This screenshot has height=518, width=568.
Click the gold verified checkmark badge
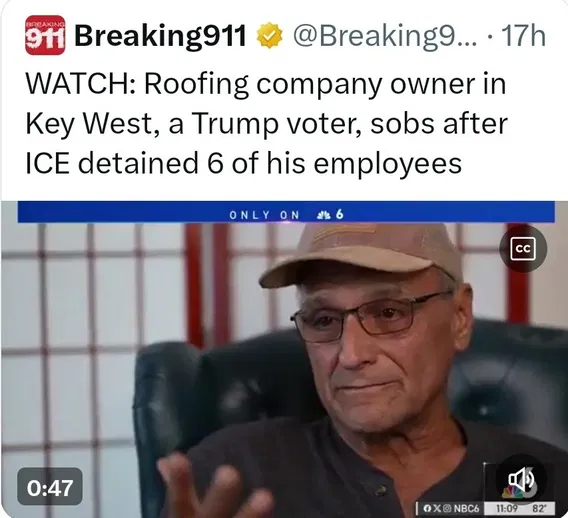[270, 35]
